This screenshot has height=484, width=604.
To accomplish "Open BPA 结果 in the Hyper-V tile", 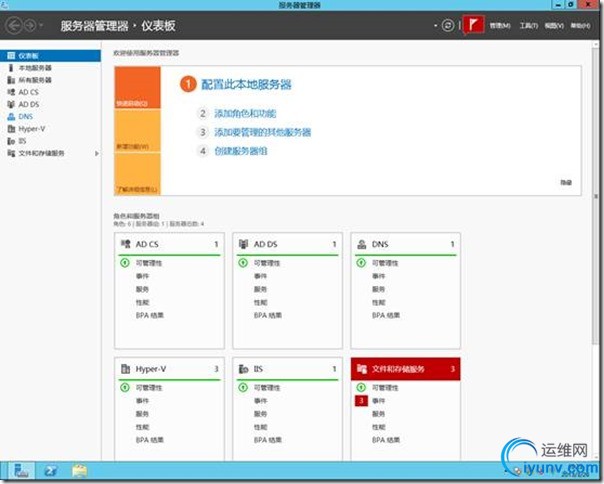I will point(150,440).
